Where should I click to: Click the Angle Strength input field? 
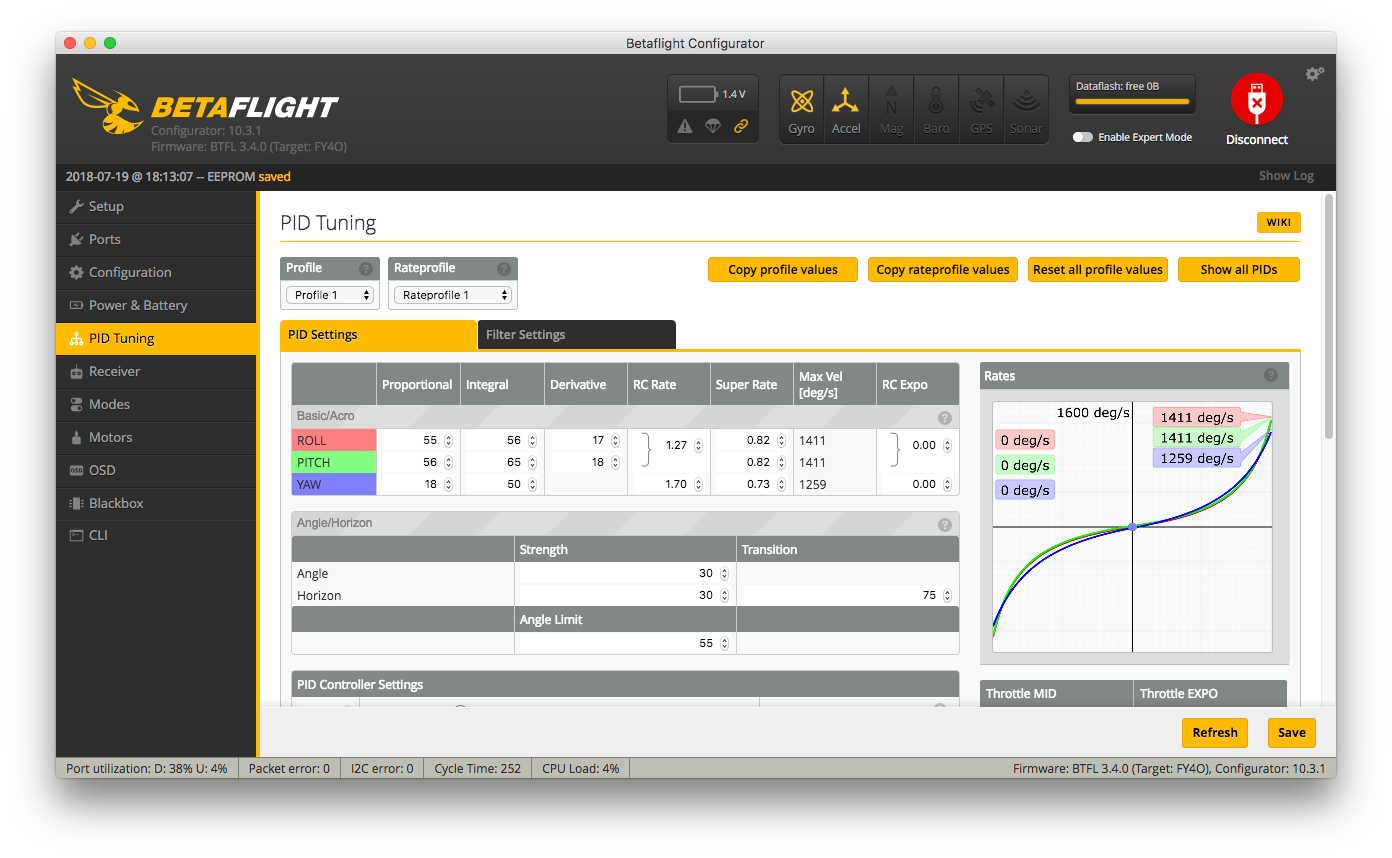pyautogui.click(x=625, y=574)
